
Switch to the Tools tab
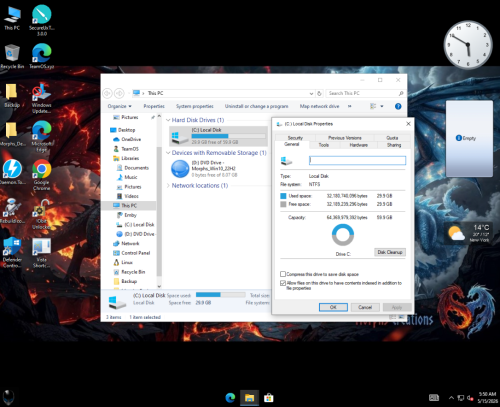(324, 145)
